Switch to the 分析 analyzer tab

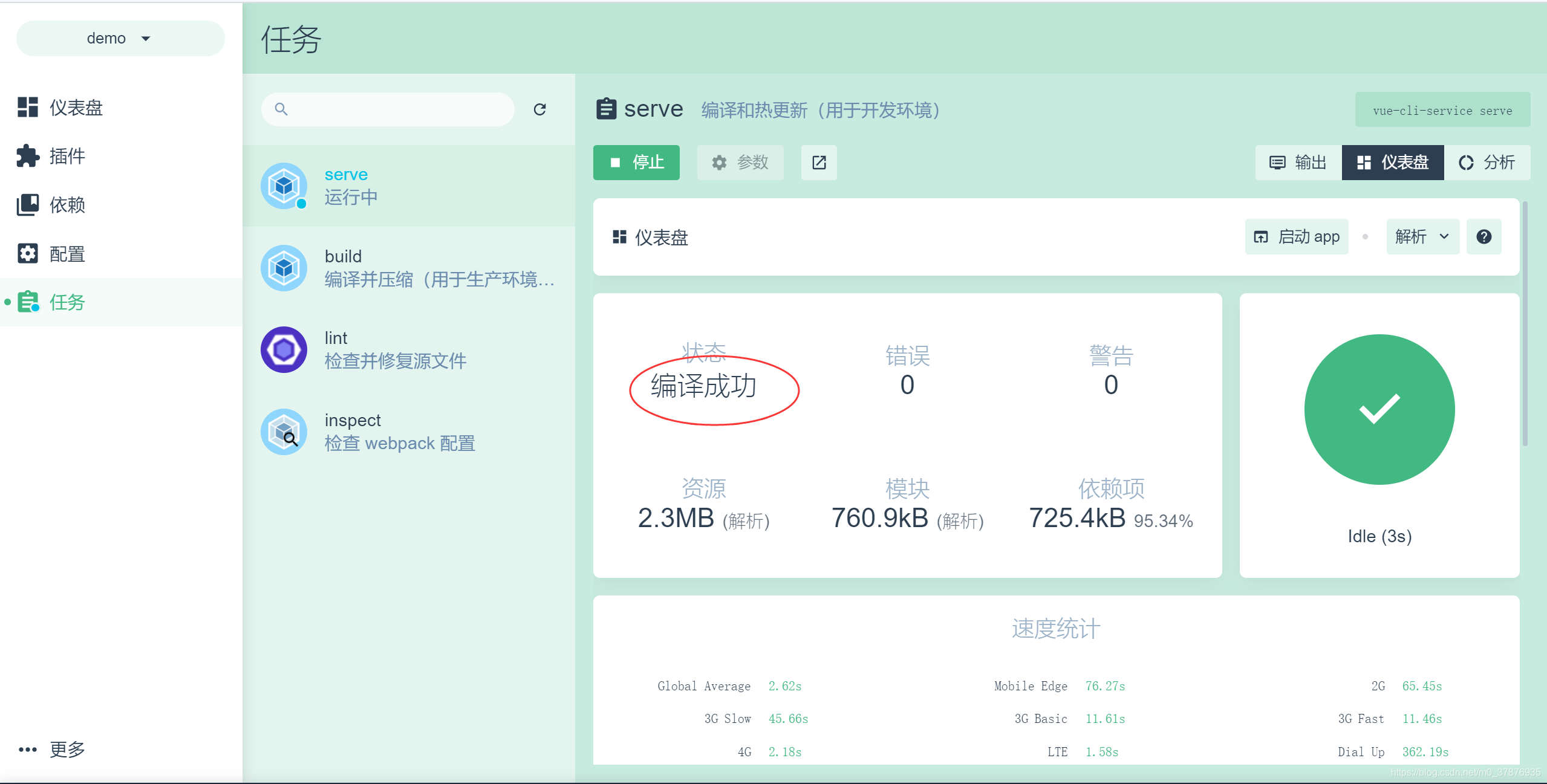click(1487, 162)
